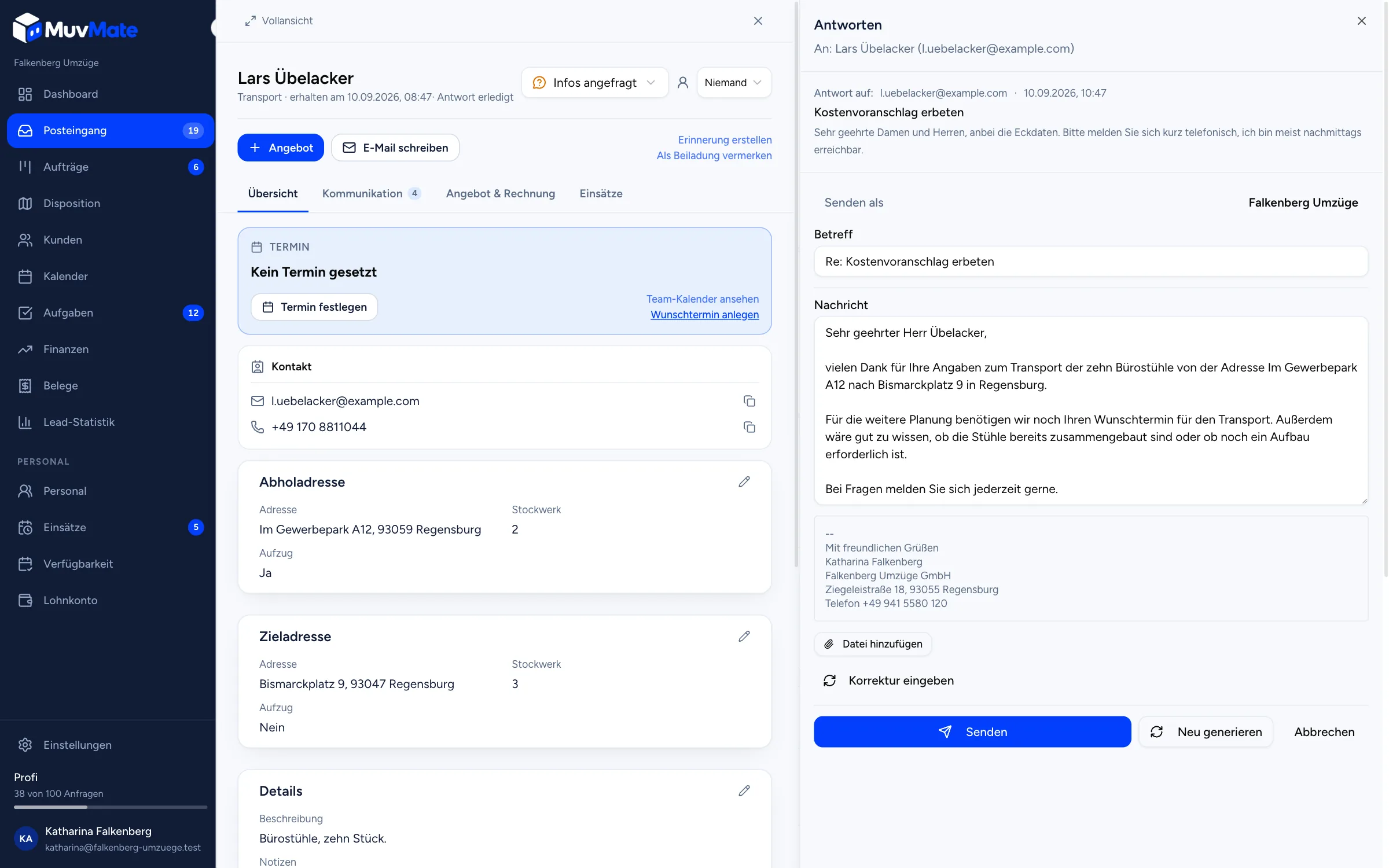This screenshot has width=1389, height=868.
Task: Send the reply with Senden
Action: [972, 732]
